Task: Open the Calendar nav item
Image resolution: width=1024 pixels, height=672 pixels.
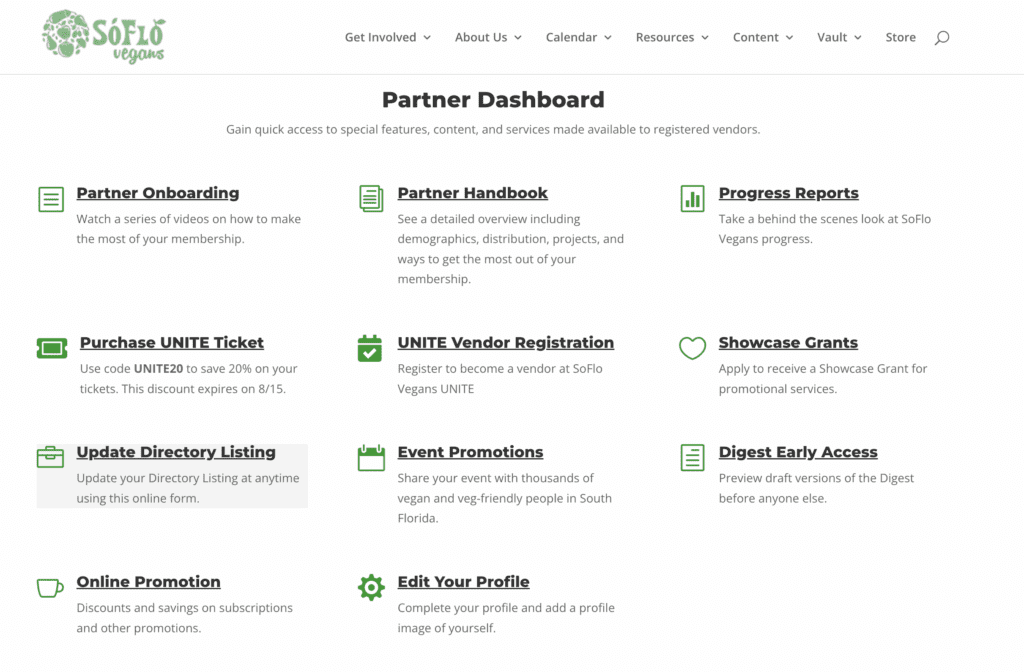Action: click(571, 37)
